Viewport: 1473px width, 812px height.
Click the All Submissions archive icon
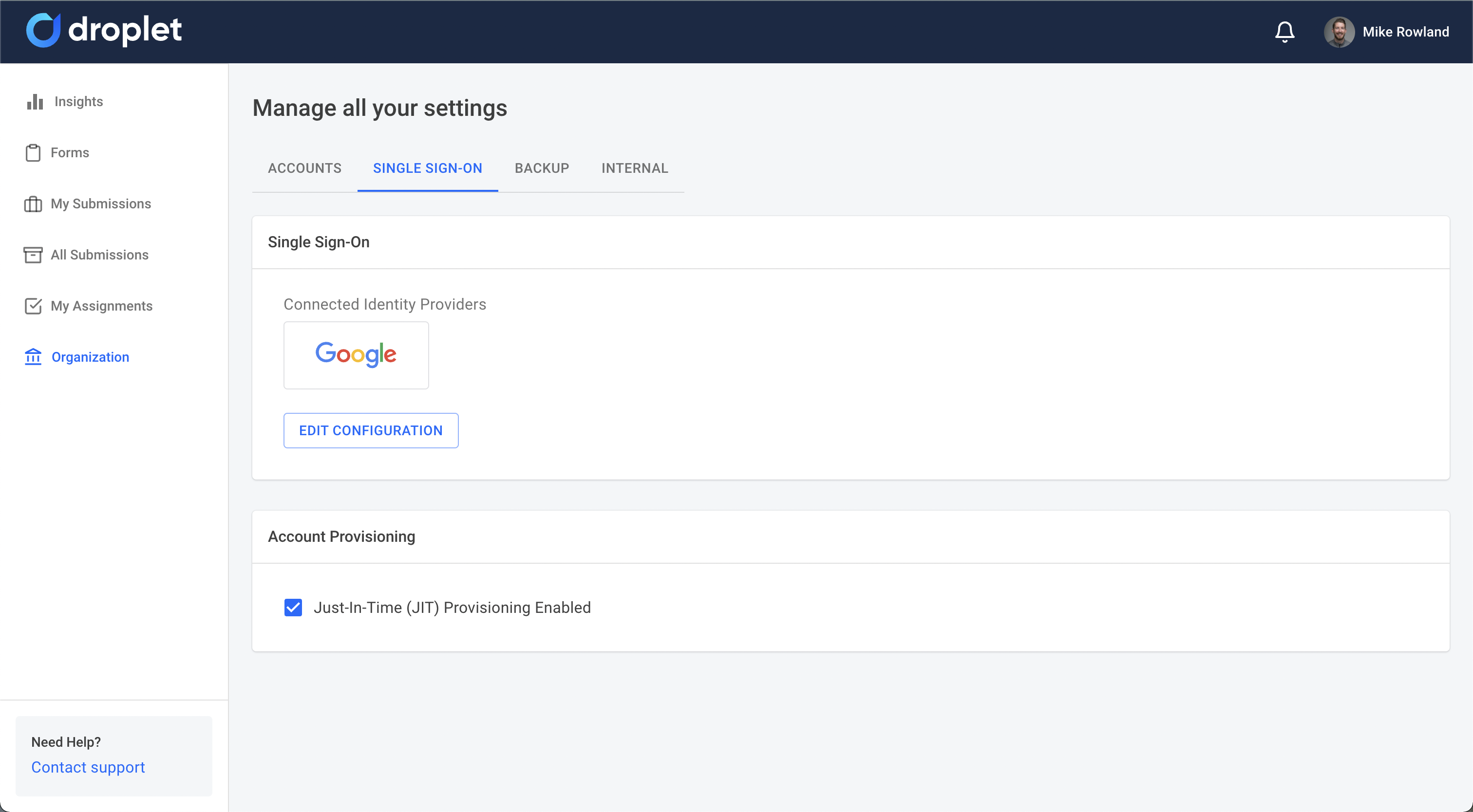pyautogui.click(x=34, y=254)
